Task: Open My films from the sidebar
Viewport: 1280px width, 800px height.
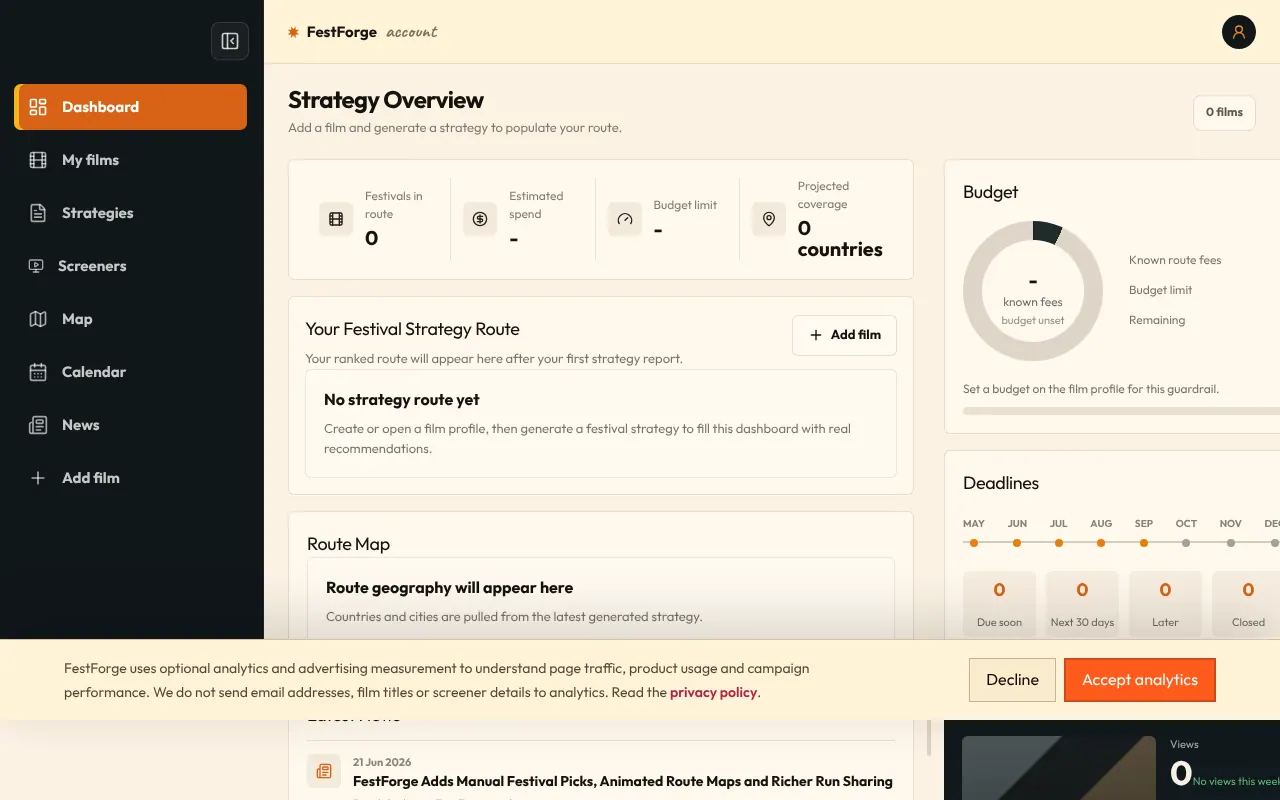Action: coord(130,160)
